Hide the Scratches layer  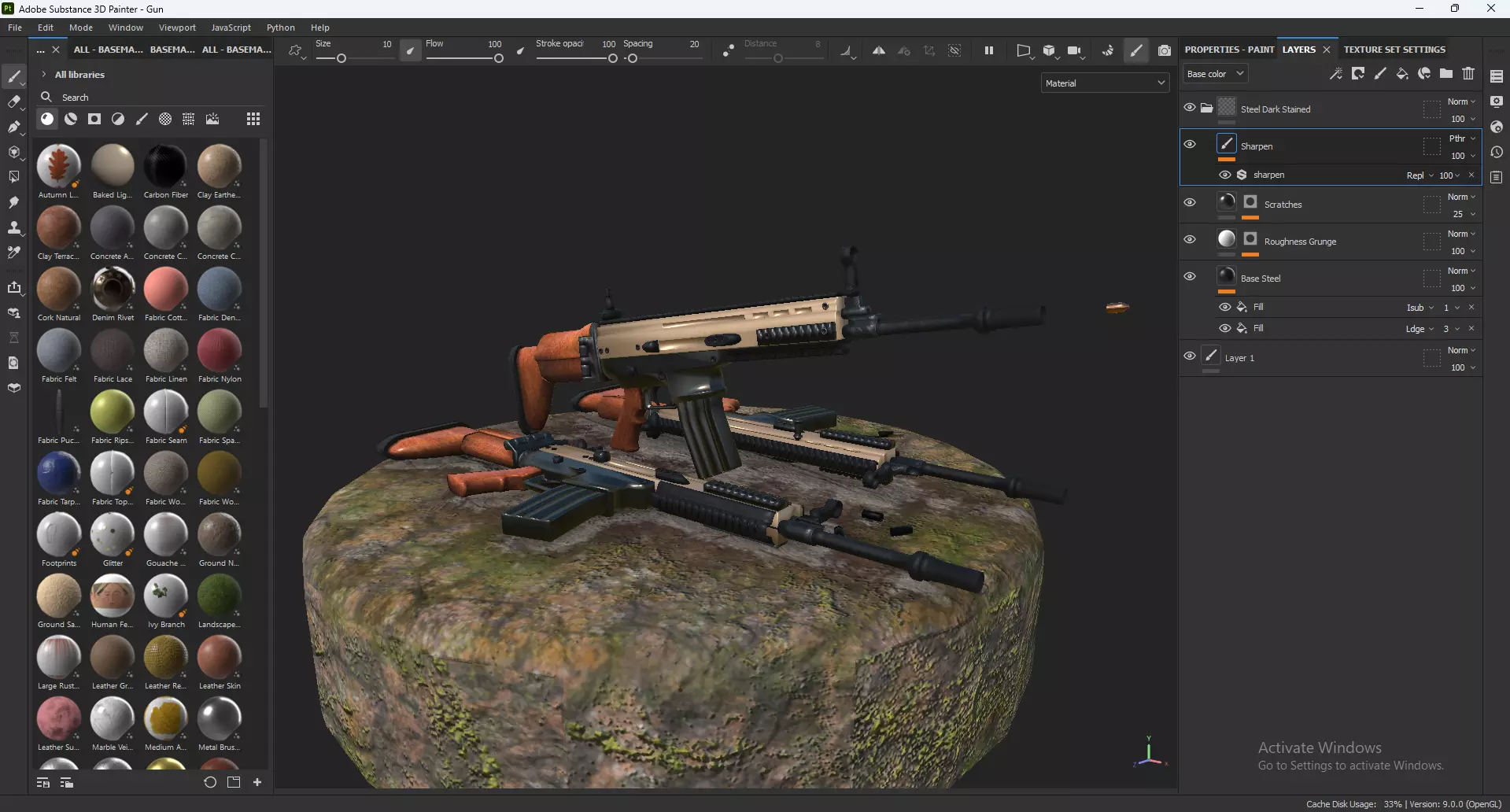[1190, 202]
